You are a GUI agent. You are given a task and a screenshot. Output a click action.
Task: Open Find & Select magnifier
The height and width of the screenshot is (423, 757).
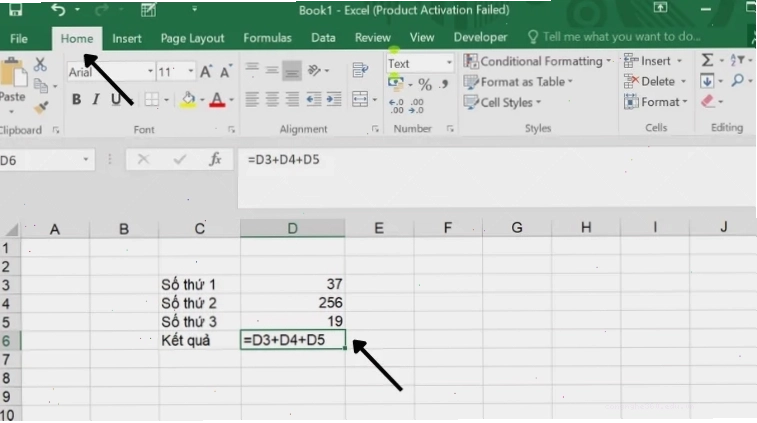click(x=737, y=81)
